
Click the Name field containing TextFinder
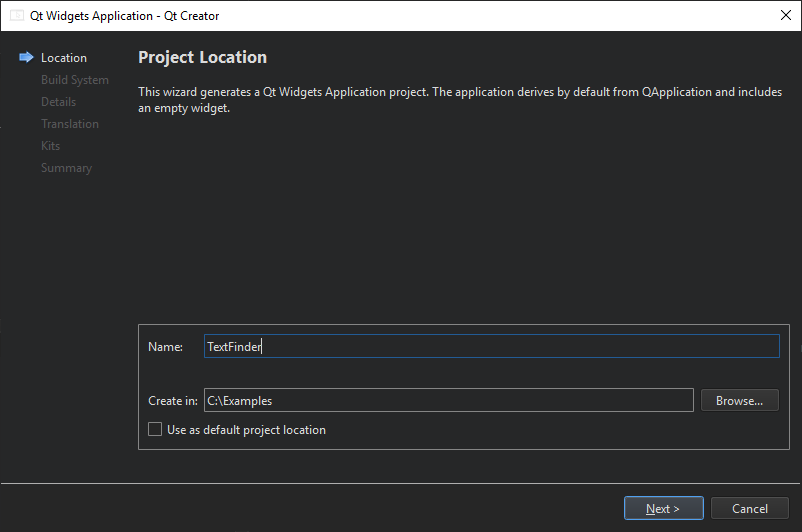tap(490, 346)
